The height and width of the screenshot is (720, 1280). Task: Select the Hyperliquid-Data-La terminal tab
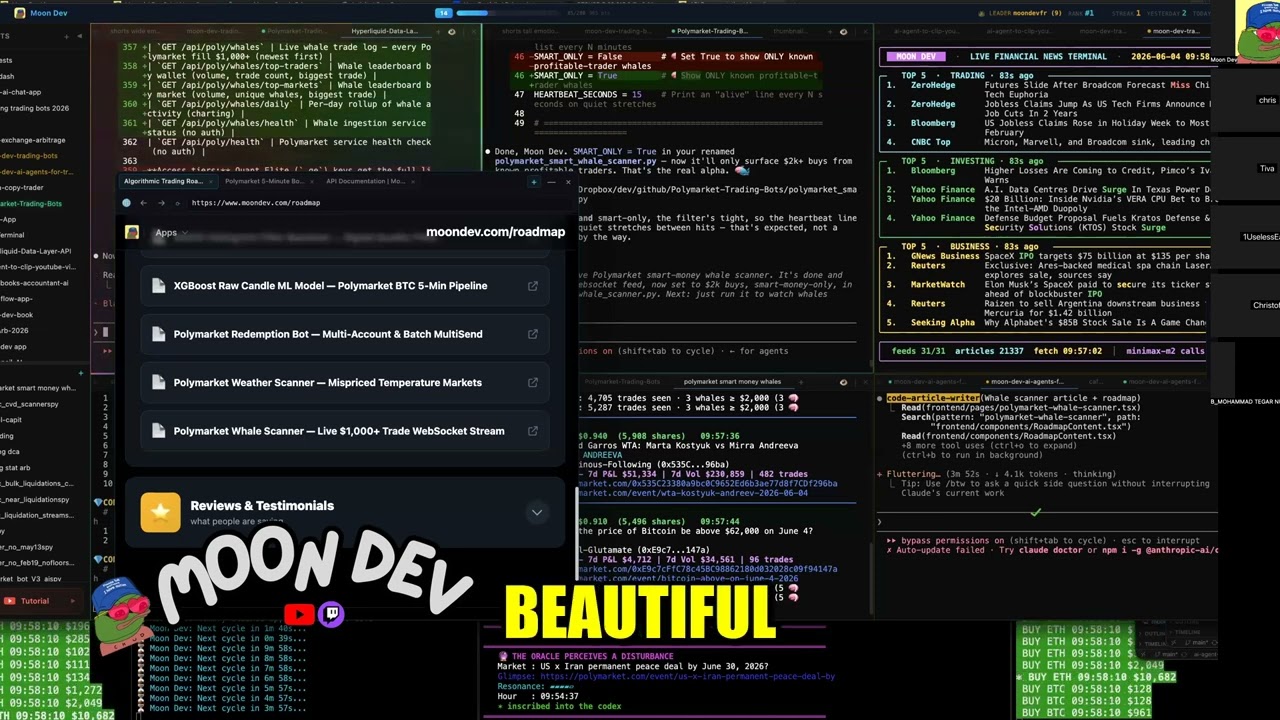click(x=385, y=32)
